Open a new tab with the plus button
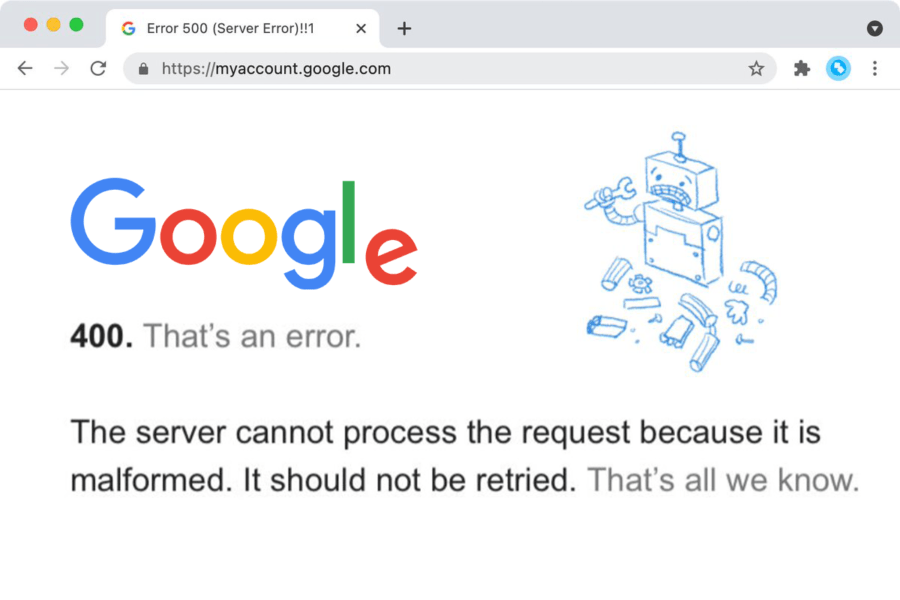The image size is (900, 600). pos(404,28)
